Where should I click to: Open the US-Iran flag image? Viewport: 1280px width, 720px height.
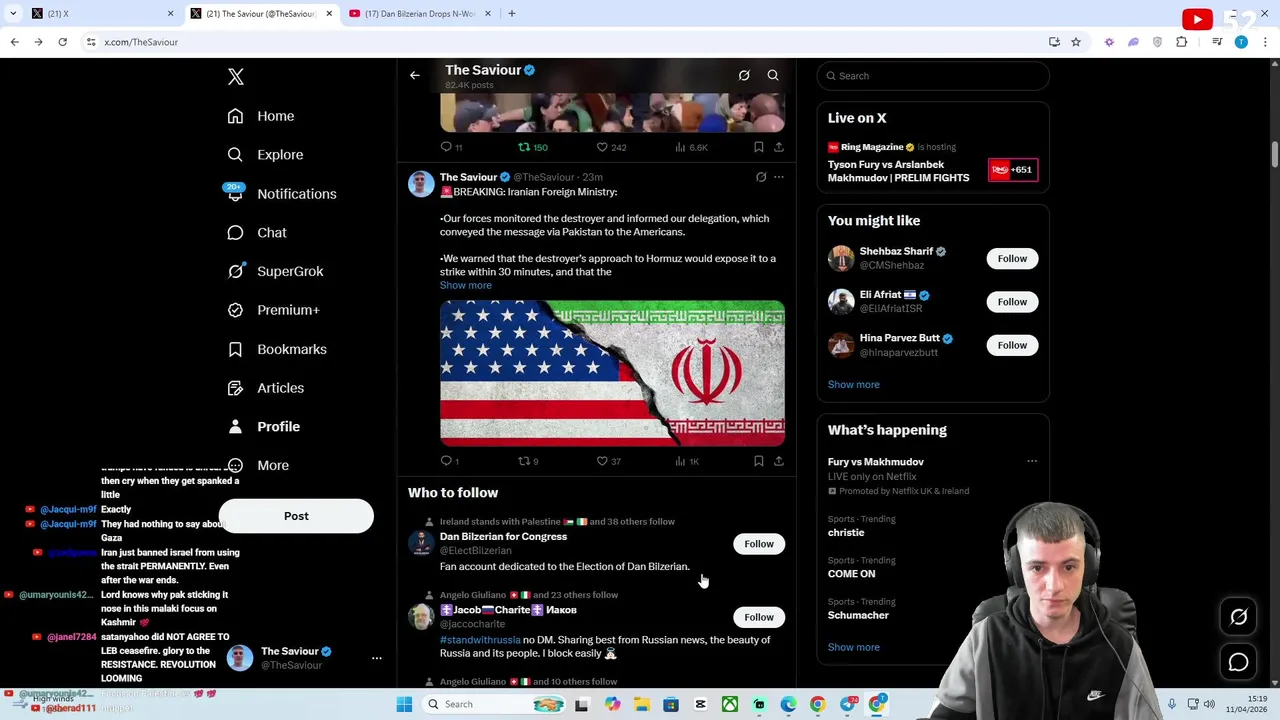tap(612, 372)
